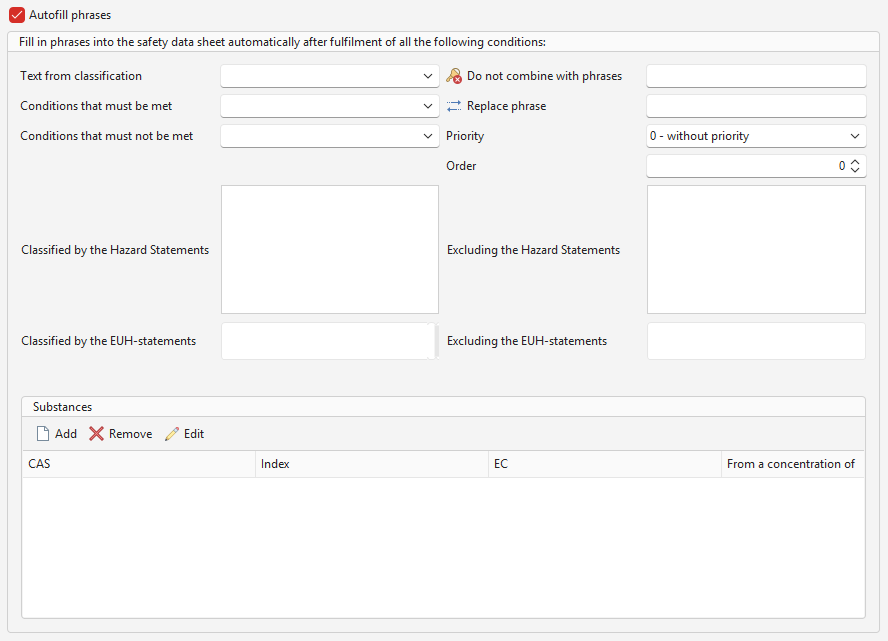This screenshot has width=888, height=641.
Task: Click the Excluding the EUH-statements label
Action: pos(527,341)
